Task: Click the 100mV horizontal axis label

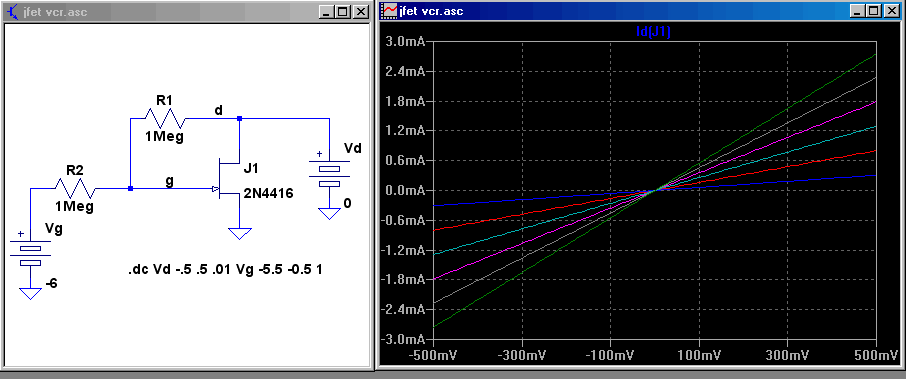Action: (699, 355)
